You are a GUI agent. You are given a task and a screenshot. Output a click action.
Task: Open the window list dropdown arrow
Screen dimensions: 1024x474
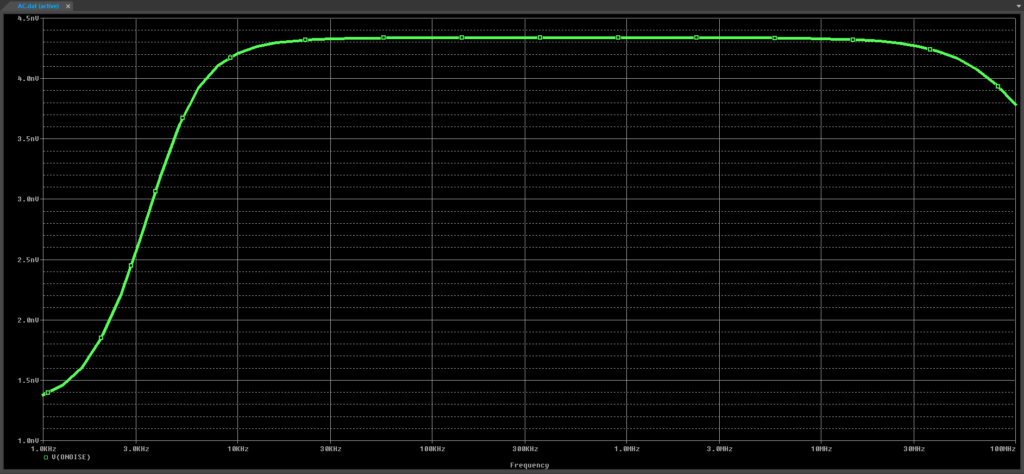(1018, 5)
